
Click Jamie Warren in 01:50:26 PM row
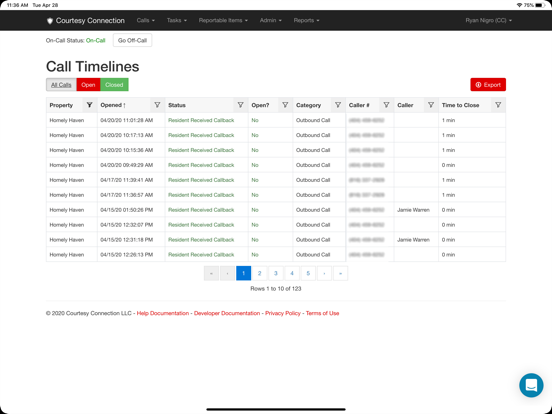pyautogui.click(x=413, y=210)
